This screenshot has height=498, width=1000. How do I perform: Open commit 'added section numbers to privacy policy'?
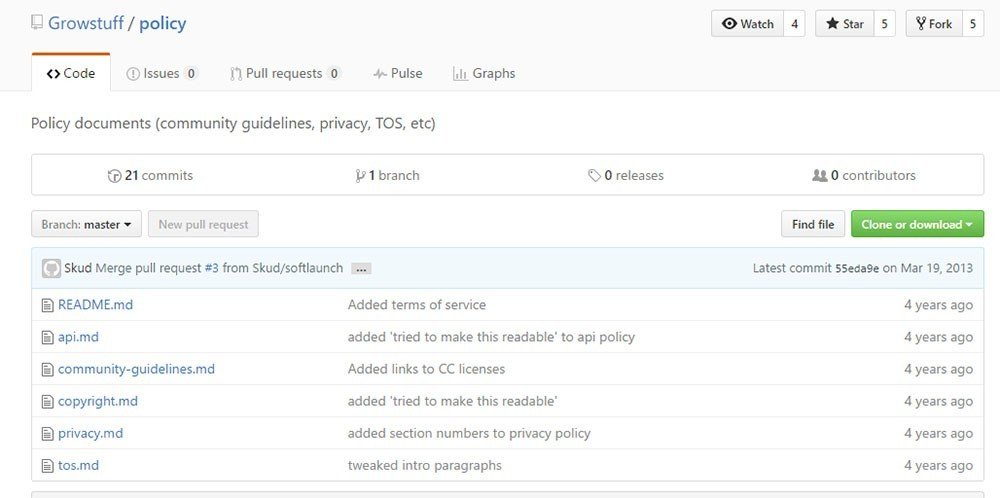469,434
